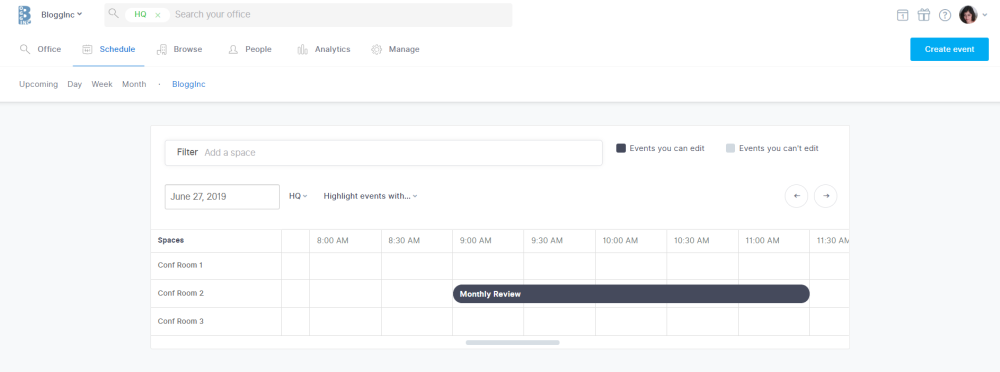Viewport: 1000px width, 372px height.
Task: Click the 9:00 AM time header
Action: click(476, 241)
